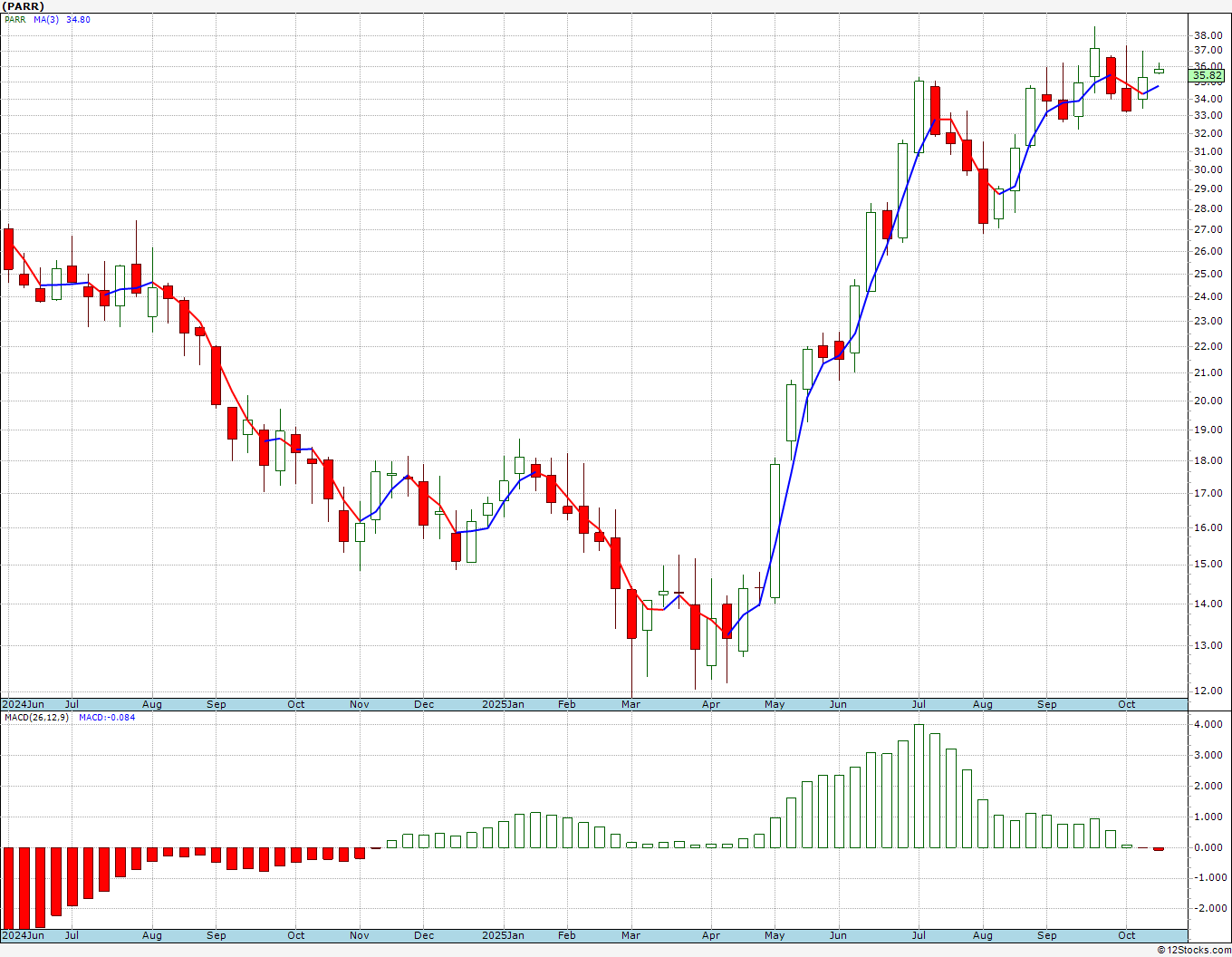Click the -2.000 MACD axis label

point(1206,909)
